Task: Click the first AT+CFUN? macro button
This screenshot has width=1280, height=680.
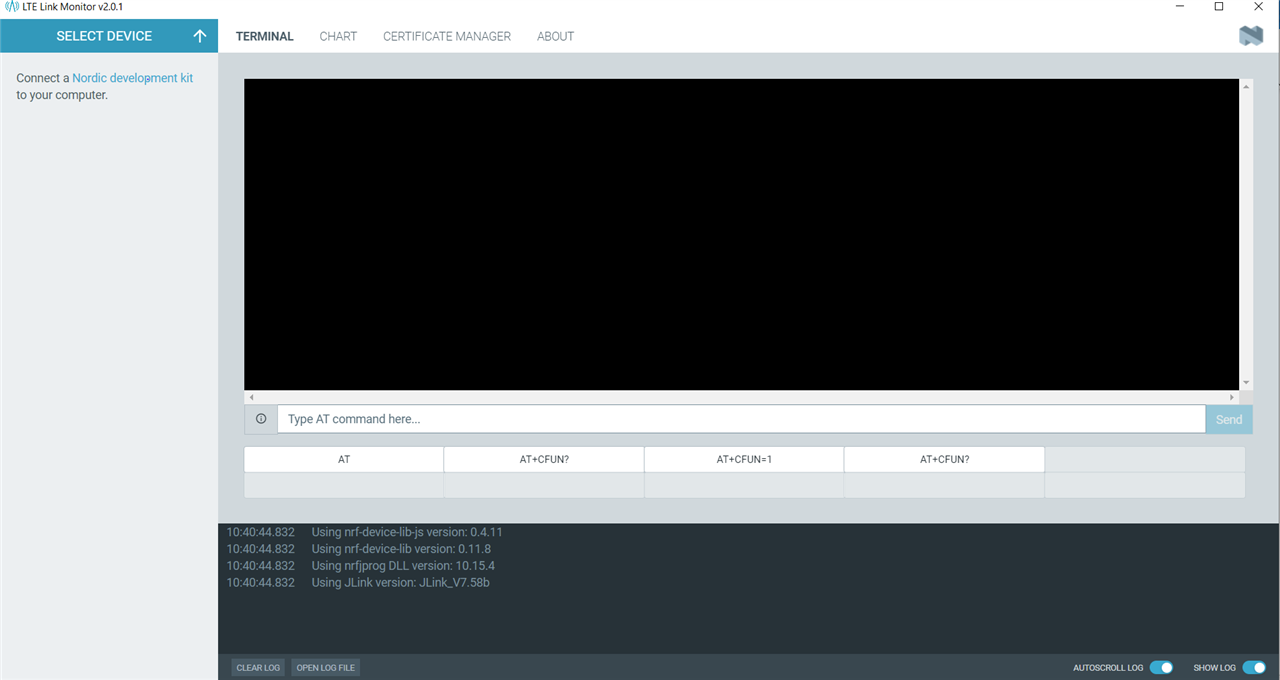Action: (544, 460)
